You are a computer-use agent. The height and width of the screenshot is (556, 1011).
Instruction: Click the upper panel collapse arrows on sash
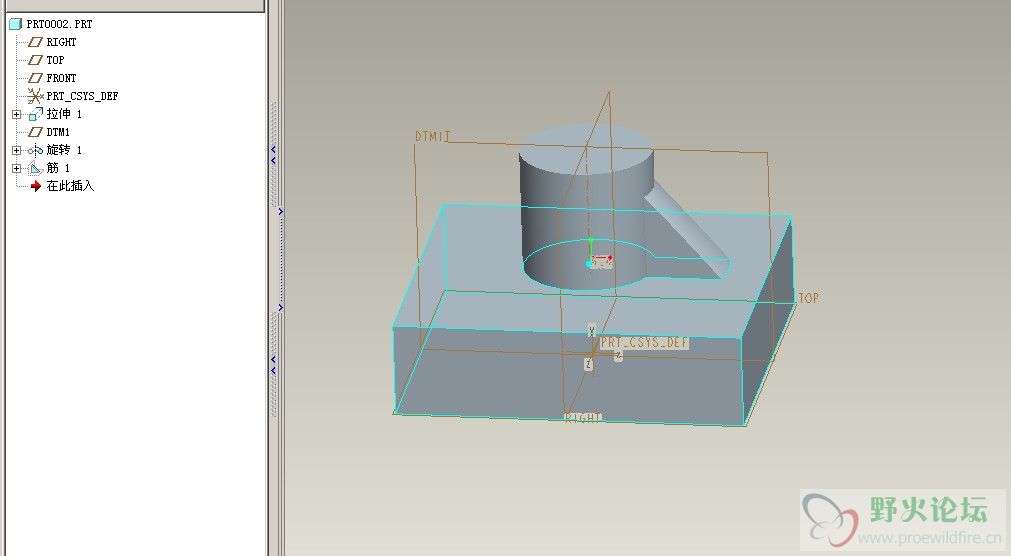(x=273, y=154)
